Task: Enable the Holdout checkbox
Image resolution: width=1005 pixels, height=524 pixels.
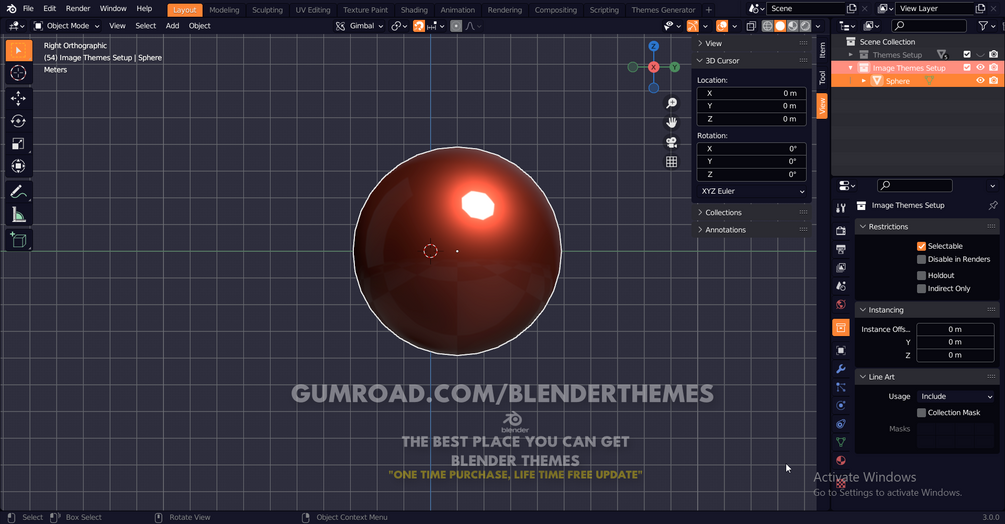Action: pos(921,275)
